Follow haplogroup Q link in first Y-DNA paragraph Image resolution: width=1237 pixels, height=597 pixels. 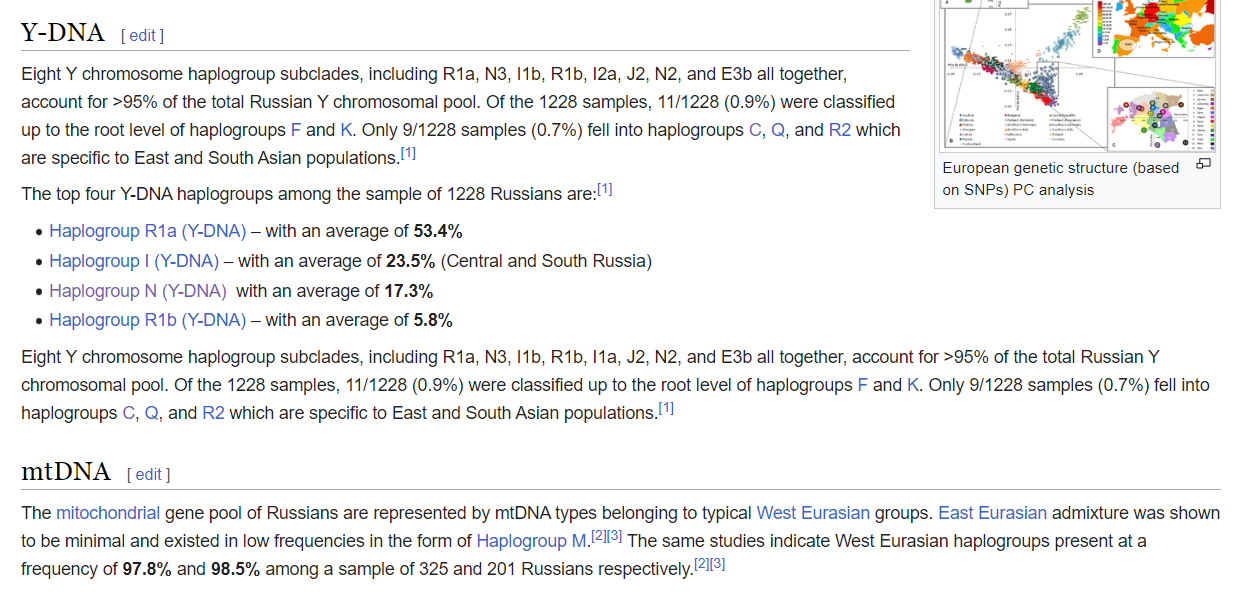(x=778, y=130)
